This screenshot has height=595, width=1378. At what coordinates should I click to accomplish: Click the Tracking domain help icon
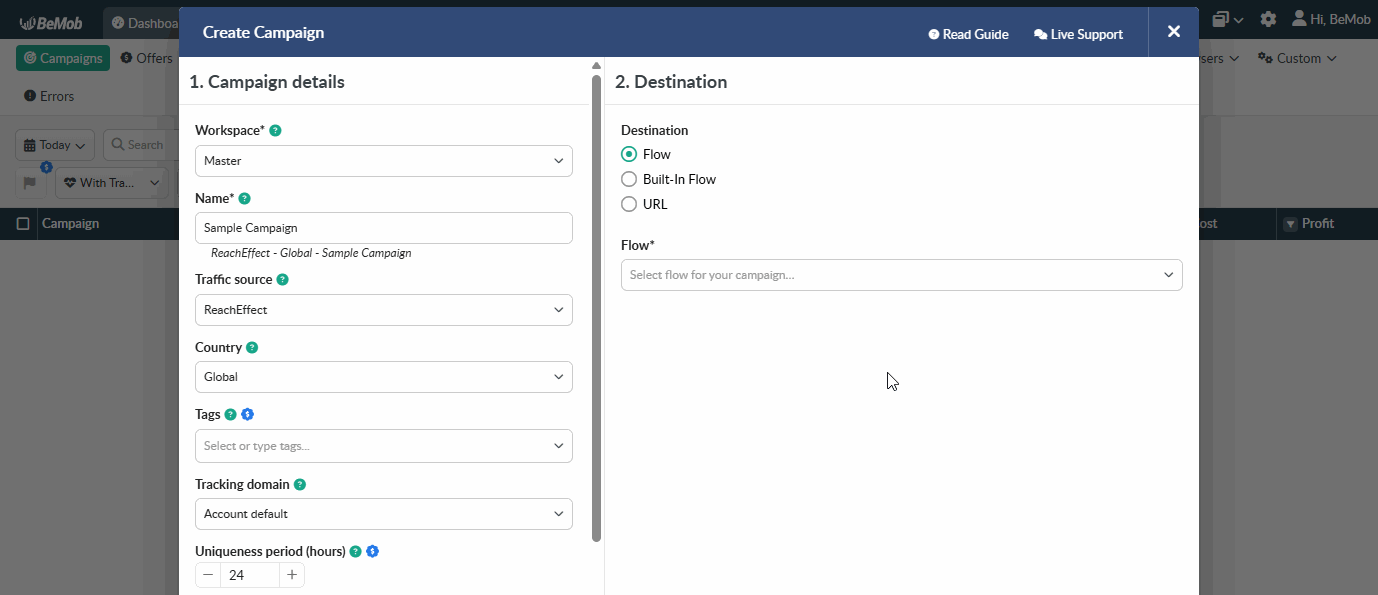300,484
